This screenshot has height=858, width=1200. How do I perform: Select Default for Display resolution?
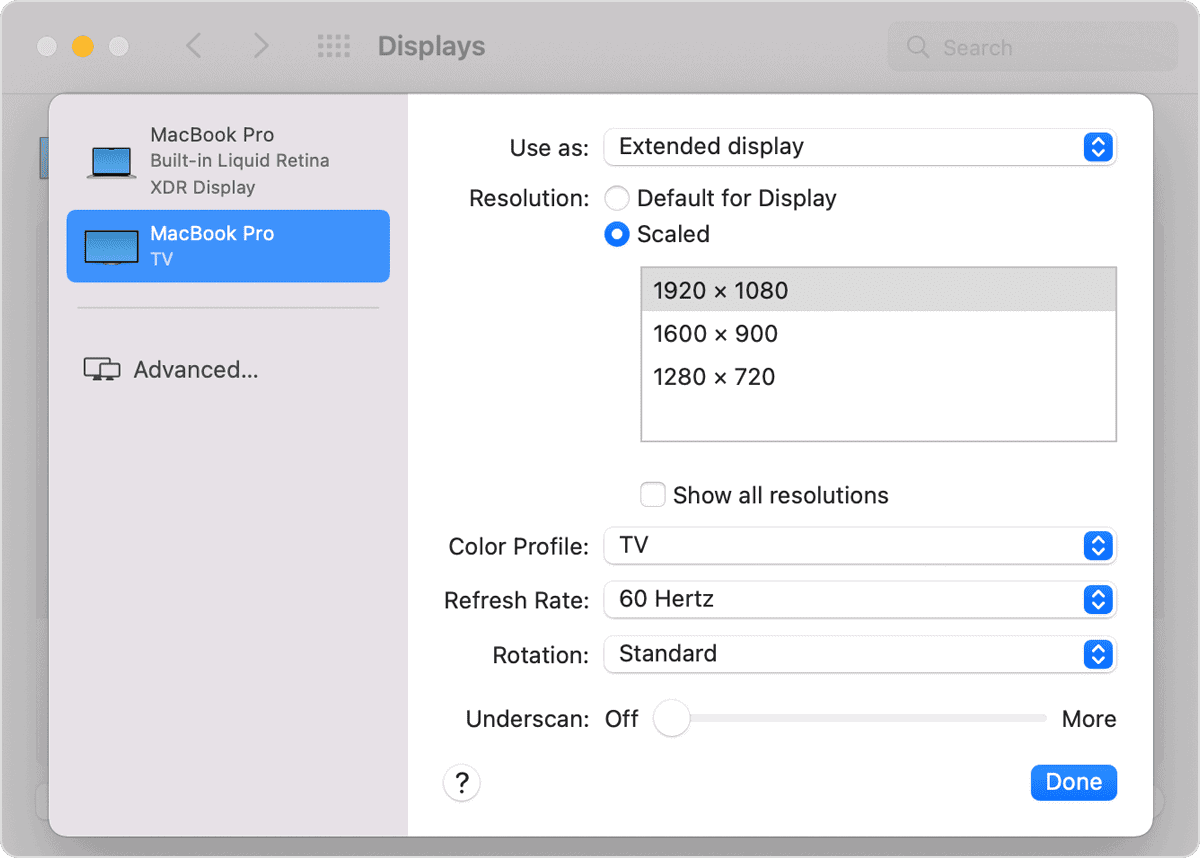pos(616,198)
